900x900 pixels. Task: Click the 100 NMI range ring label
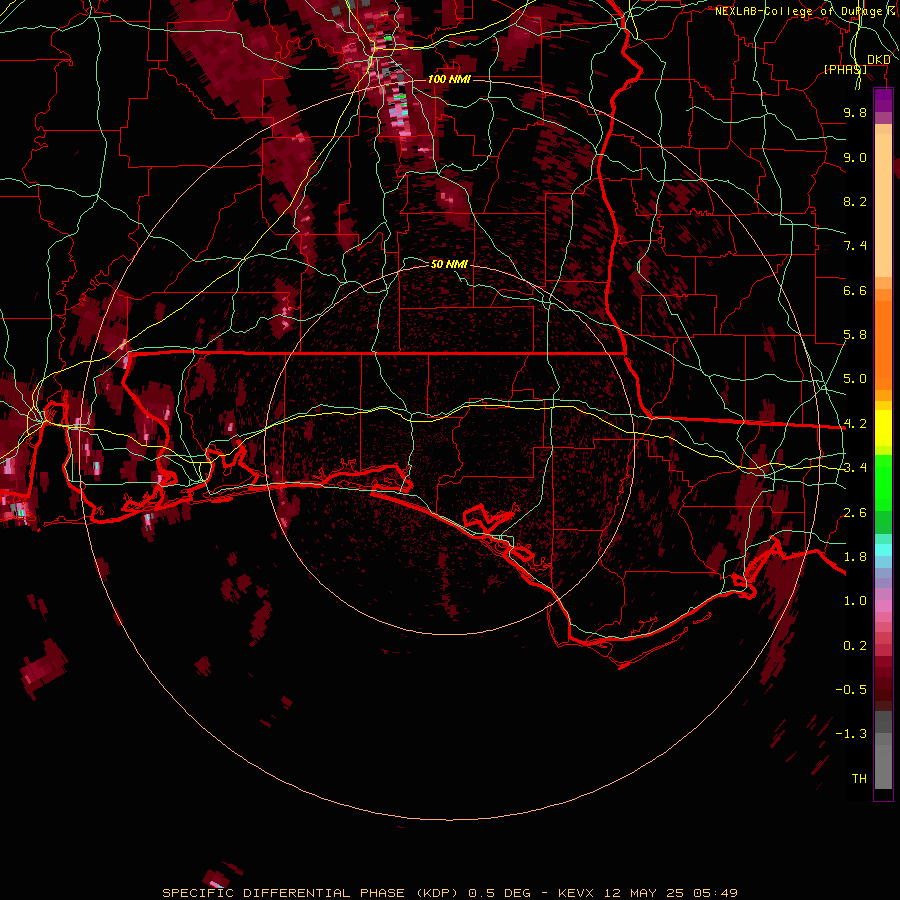click(x=449, y=79)
